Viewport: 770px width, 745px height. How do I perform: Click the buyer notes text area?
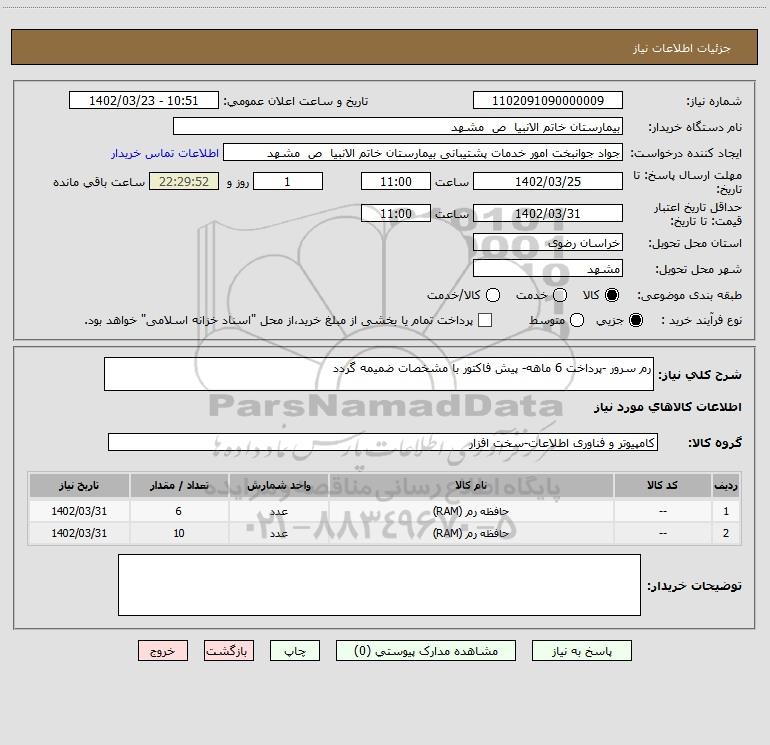tap(379, 585)
